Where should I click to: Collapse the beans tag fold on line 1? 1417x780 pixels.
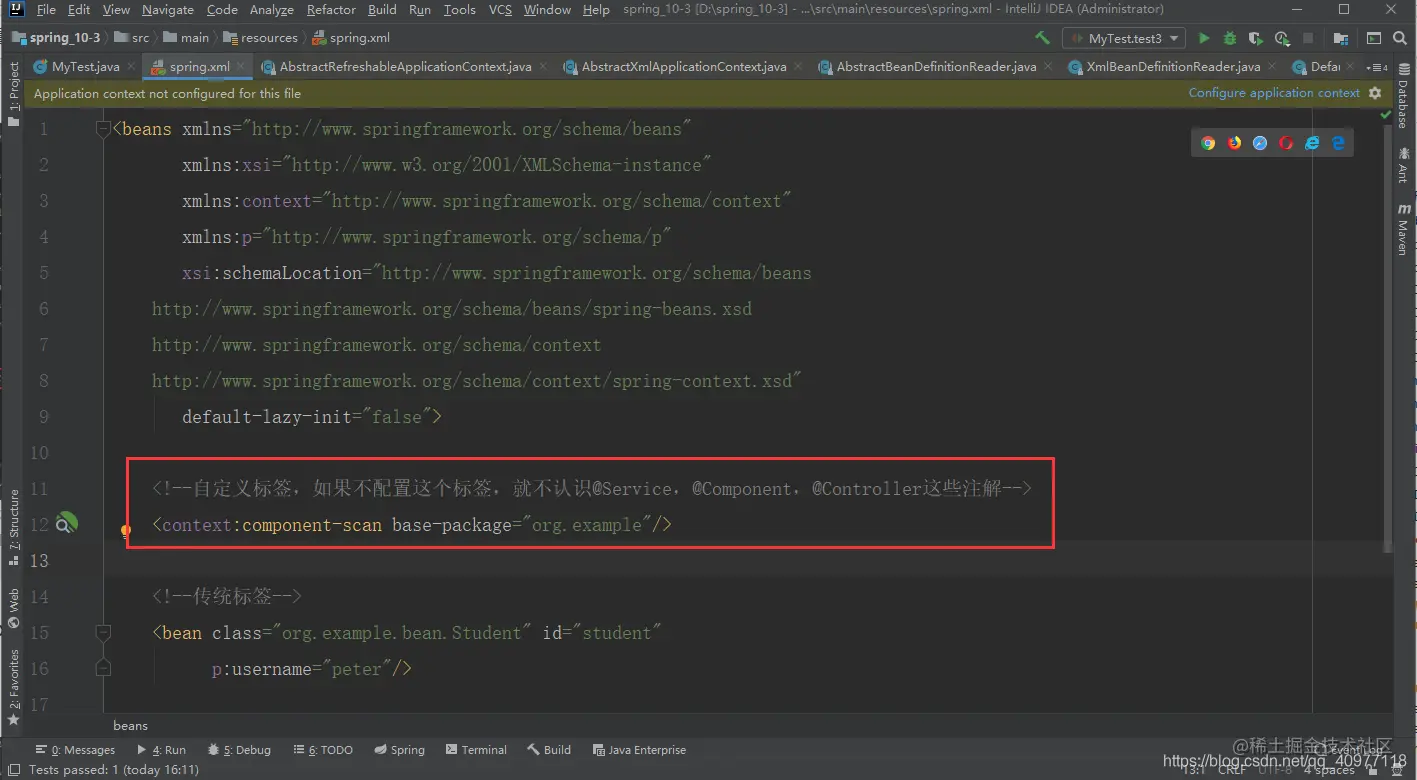(103, 129)
